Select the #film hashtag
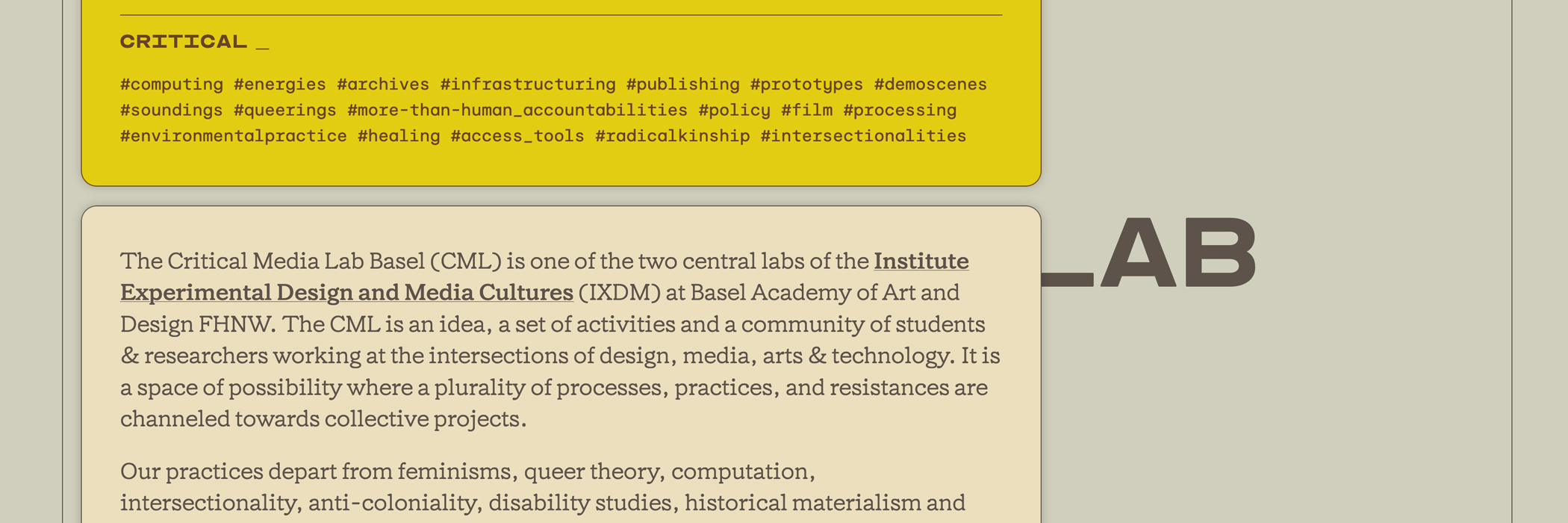The image size is (1568, 523). [807, 110]
